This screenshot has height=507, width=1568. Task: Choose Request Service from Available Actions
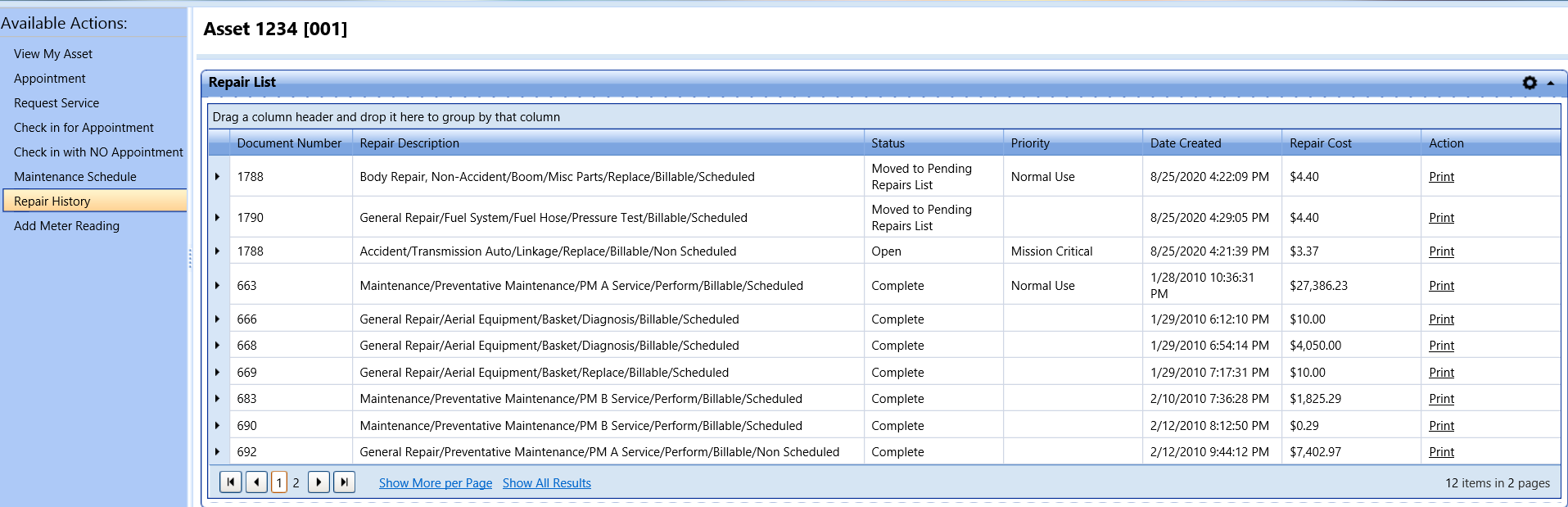click(56, 103)
